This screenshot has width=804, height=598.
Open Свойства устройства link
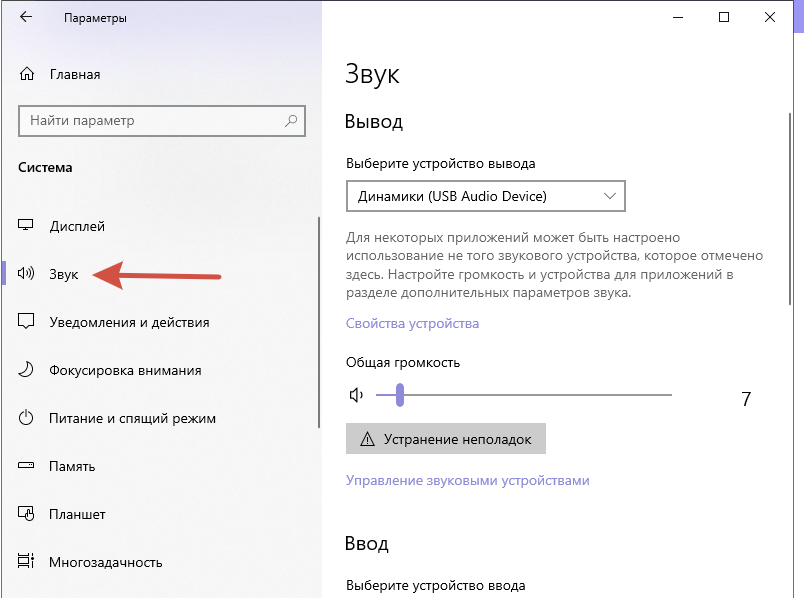pyautogui.click(x=412, y=323)
